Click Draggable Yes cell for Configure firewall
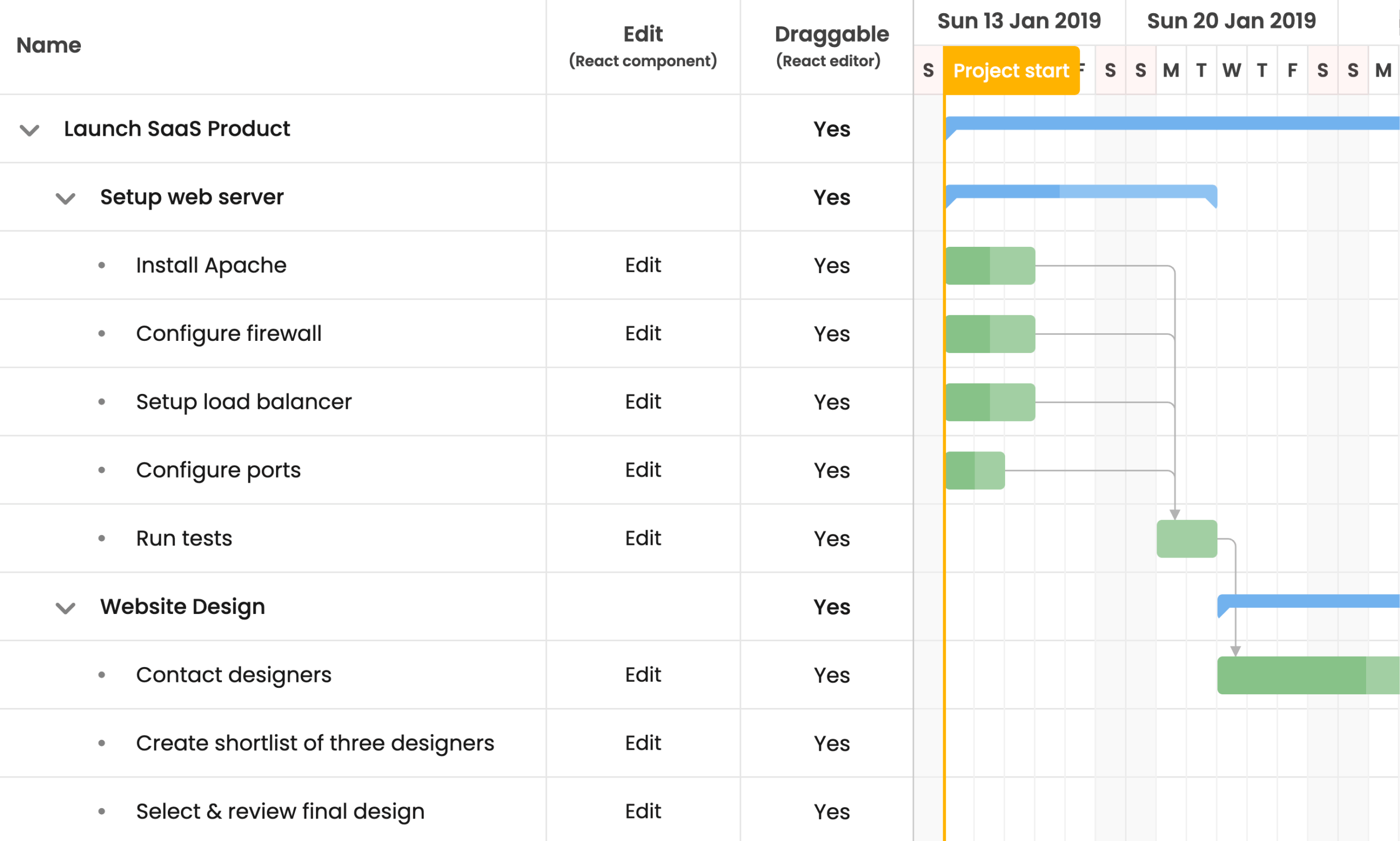1400x841 pixels. (x=831, y=334)
